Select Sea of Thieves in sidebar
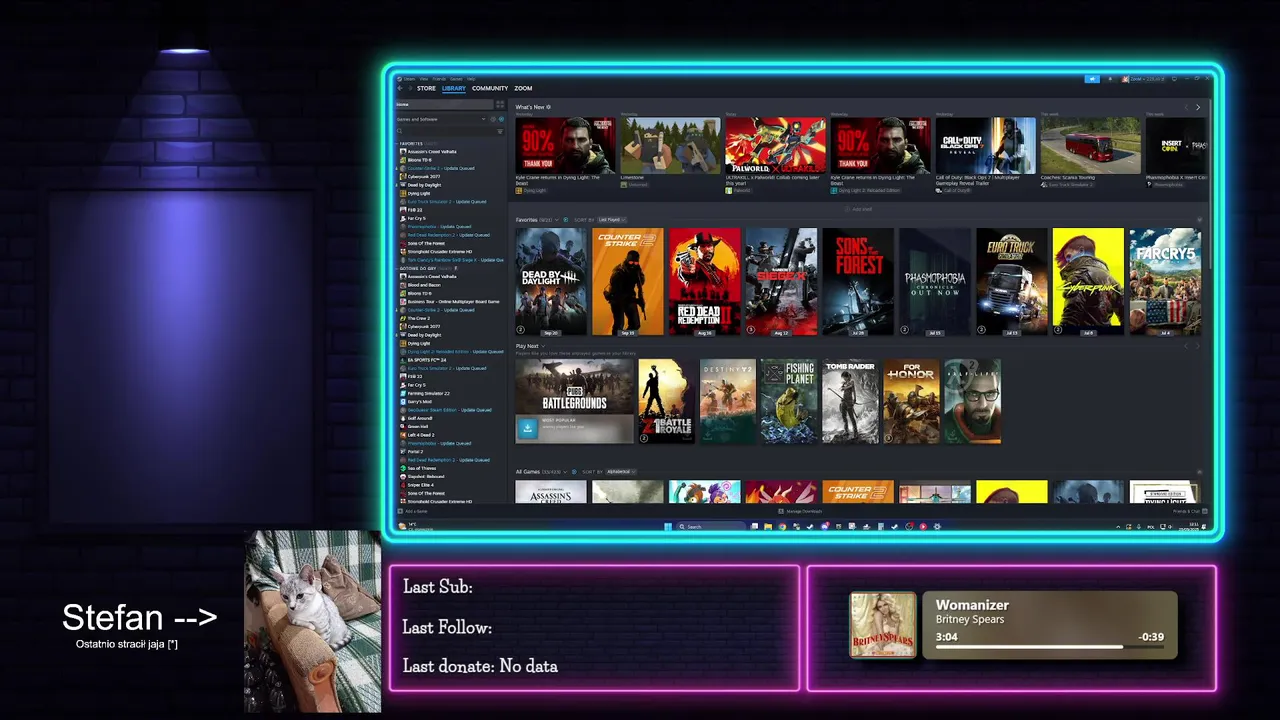 422,468
